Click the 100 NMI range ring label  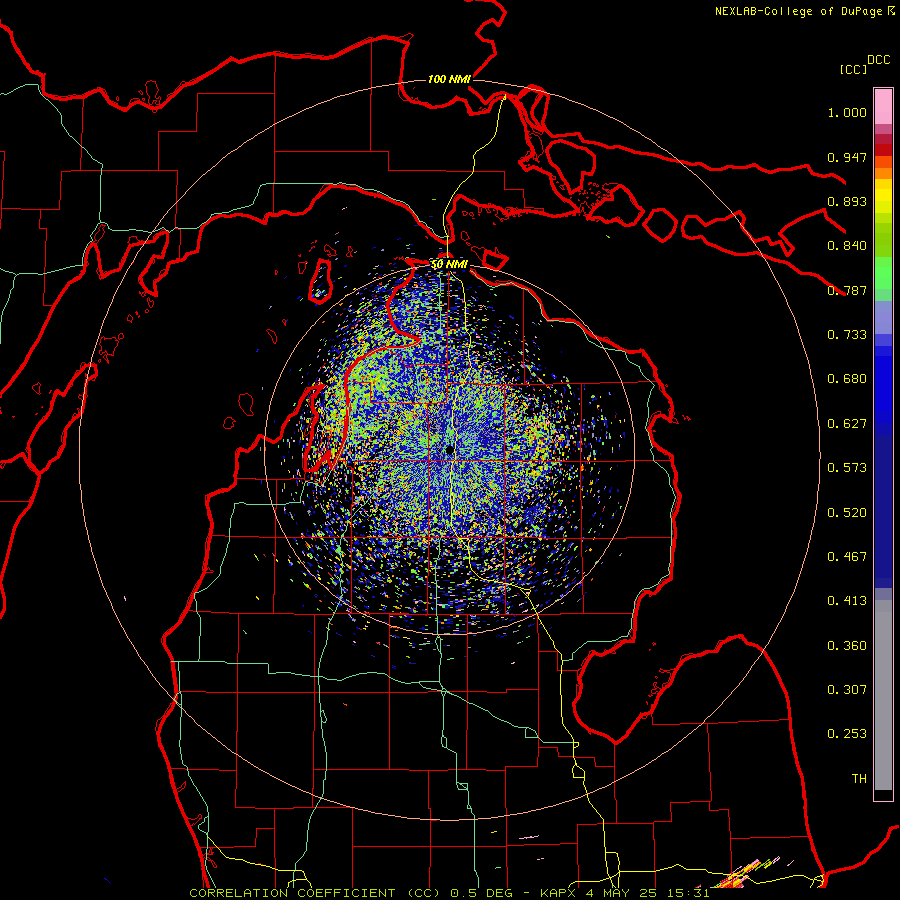click(x=449, y=79)
